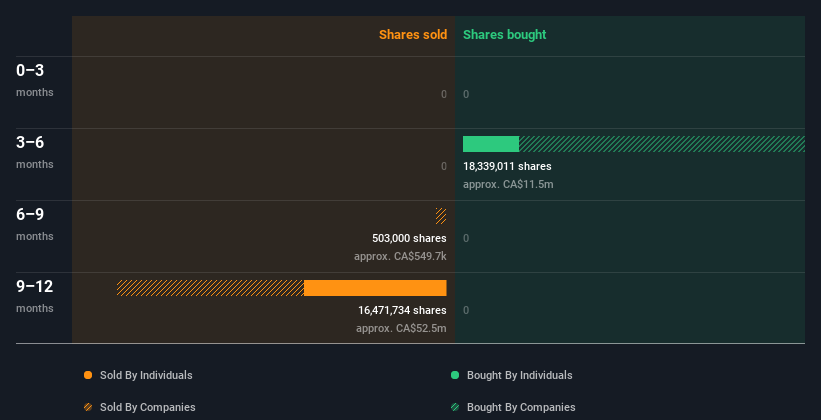Click the solid orange bar in 9–12 months
The image size is (821, 420).
click(375, 288)
